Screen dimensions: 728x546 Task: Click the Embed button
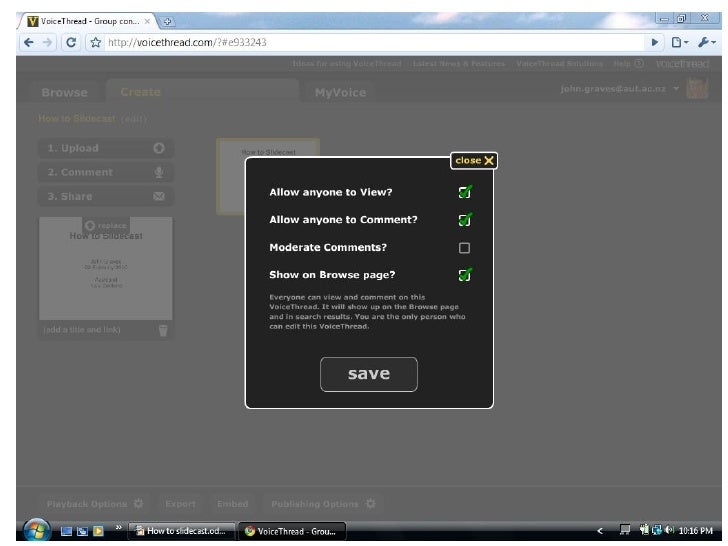click(x=232, y=504)
